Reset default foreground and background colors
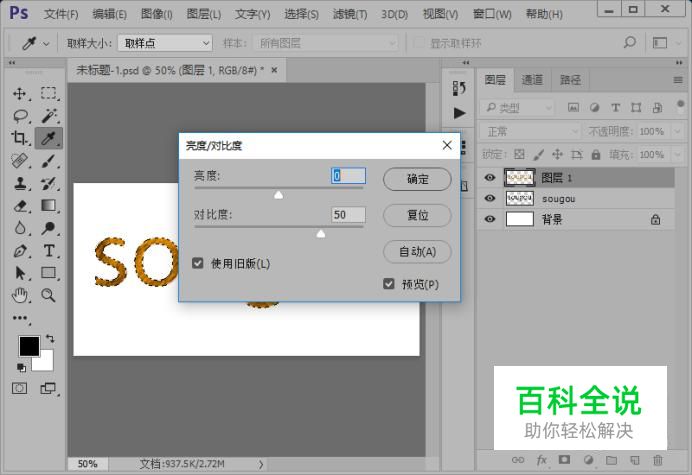The image size is (692, 475). click(21, 367)
